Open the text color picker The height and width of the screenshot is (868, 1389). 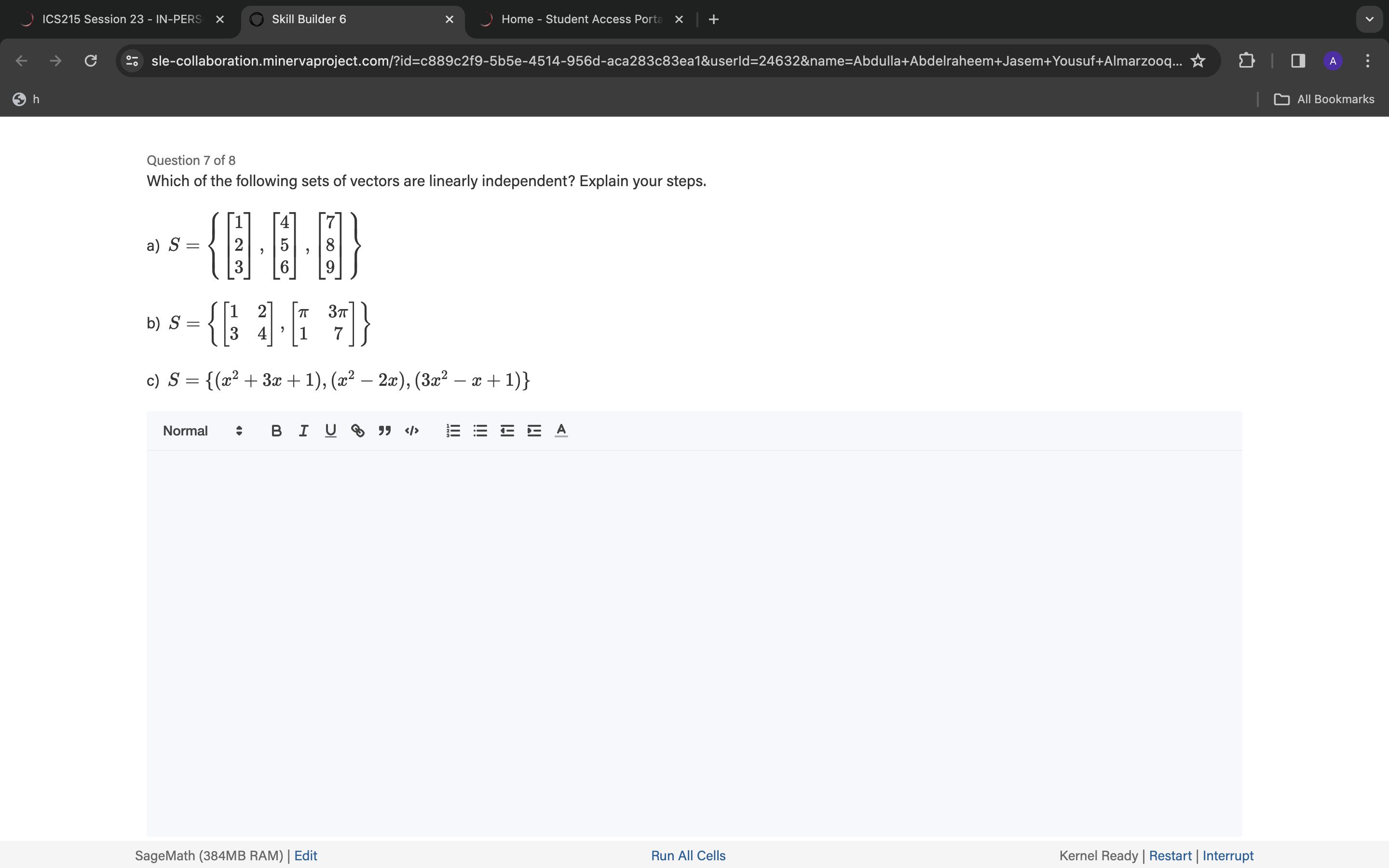(x=561, y=431)
